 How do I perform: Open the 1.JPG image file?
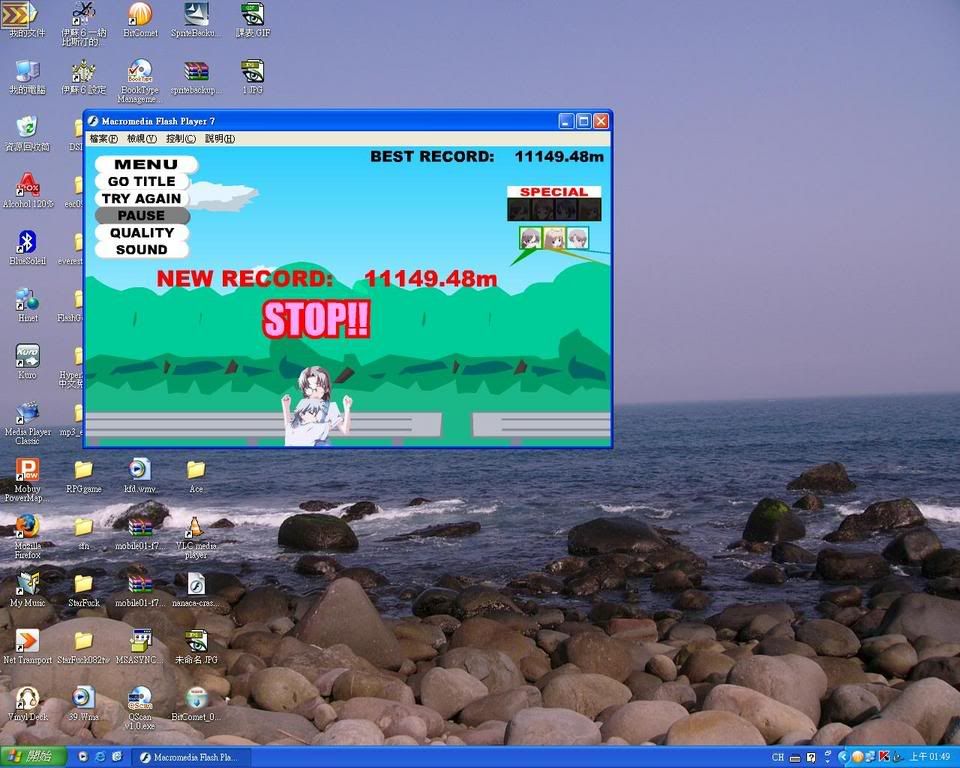252,78
